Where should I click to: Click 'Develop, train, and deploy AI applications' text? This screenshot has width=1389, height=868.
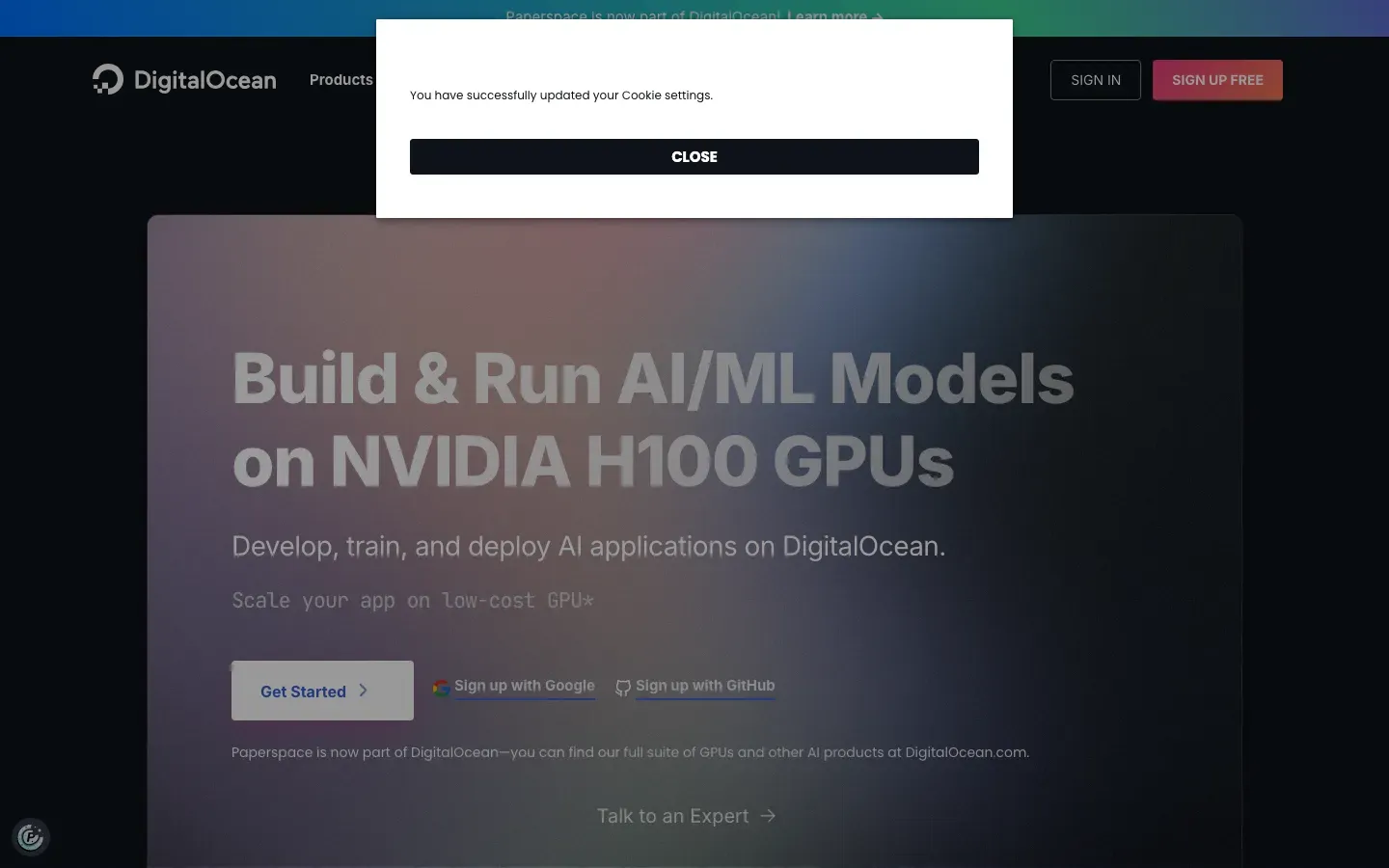[588, 546]
